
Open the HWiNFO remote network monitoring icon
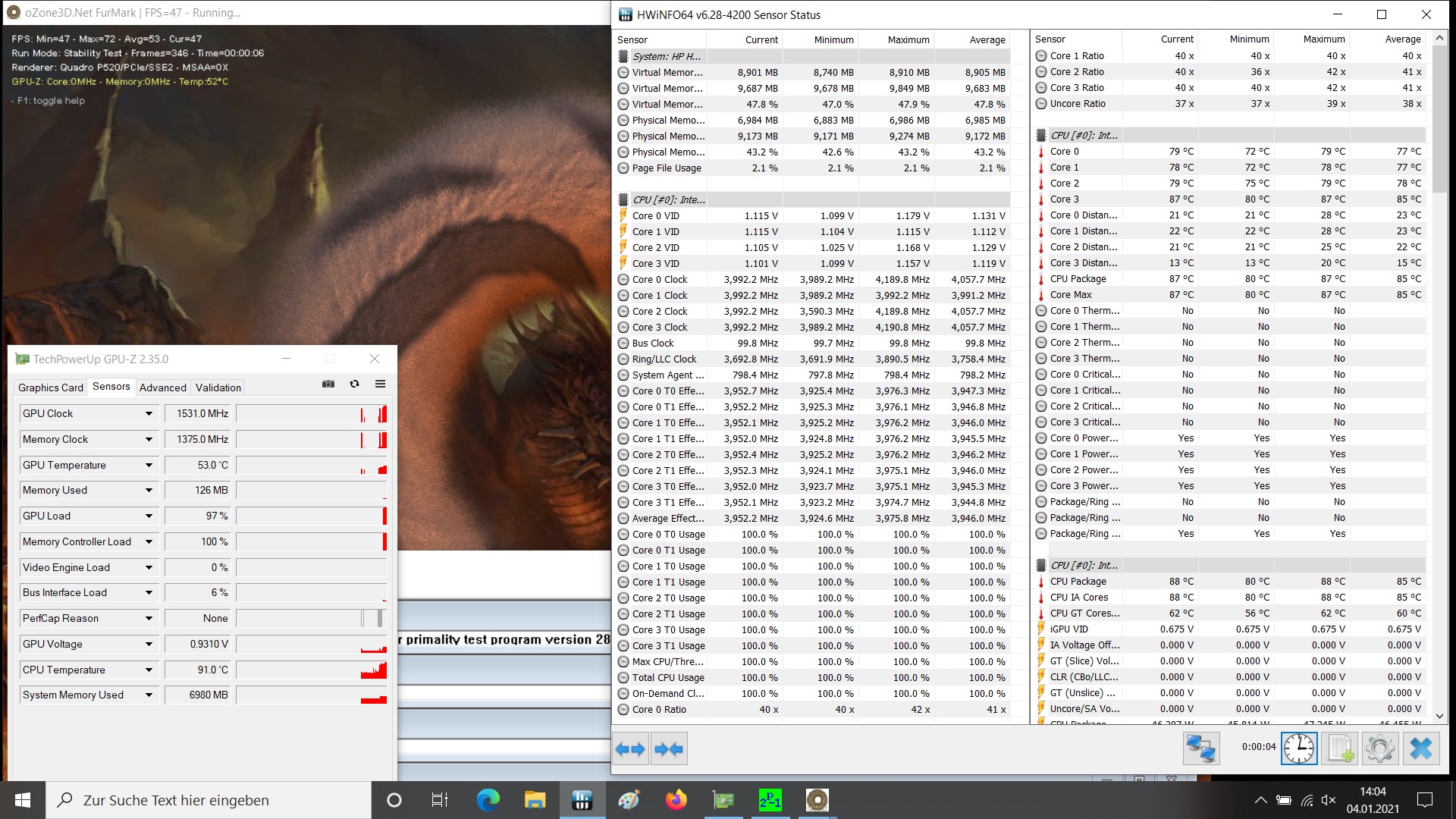click(x=1200, y=748)
